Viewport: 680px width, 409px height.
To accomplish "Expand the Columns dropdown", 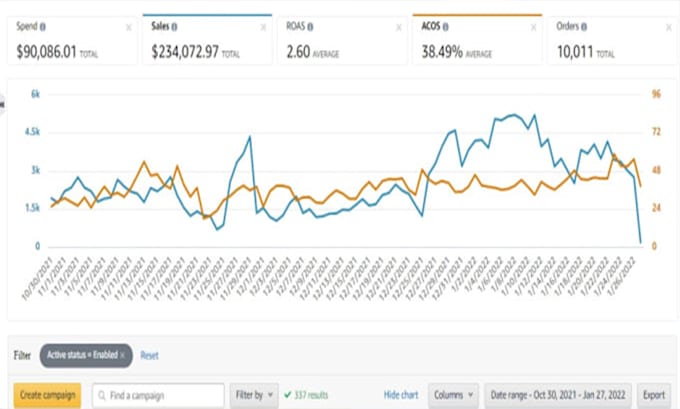I will [454, 396].
